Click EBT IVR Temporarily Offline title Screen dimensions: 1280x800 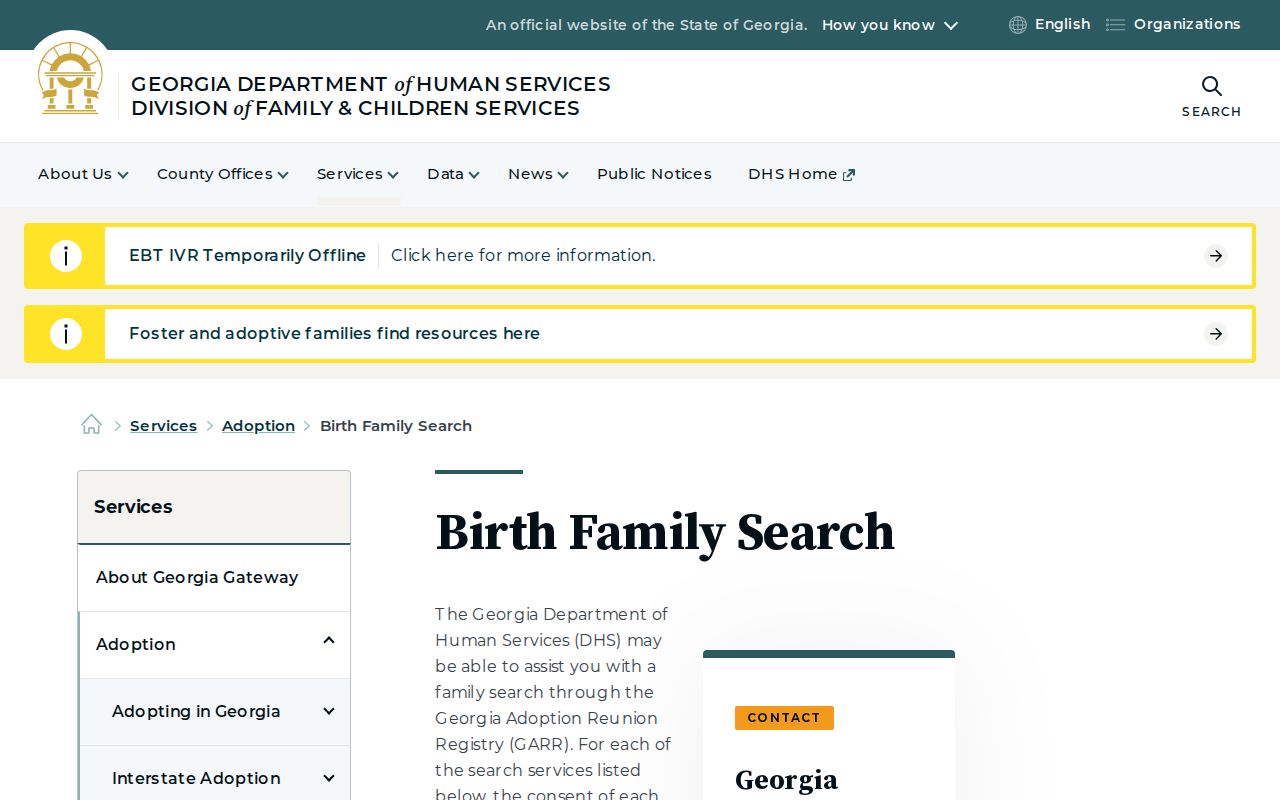(x=247, y=256)
